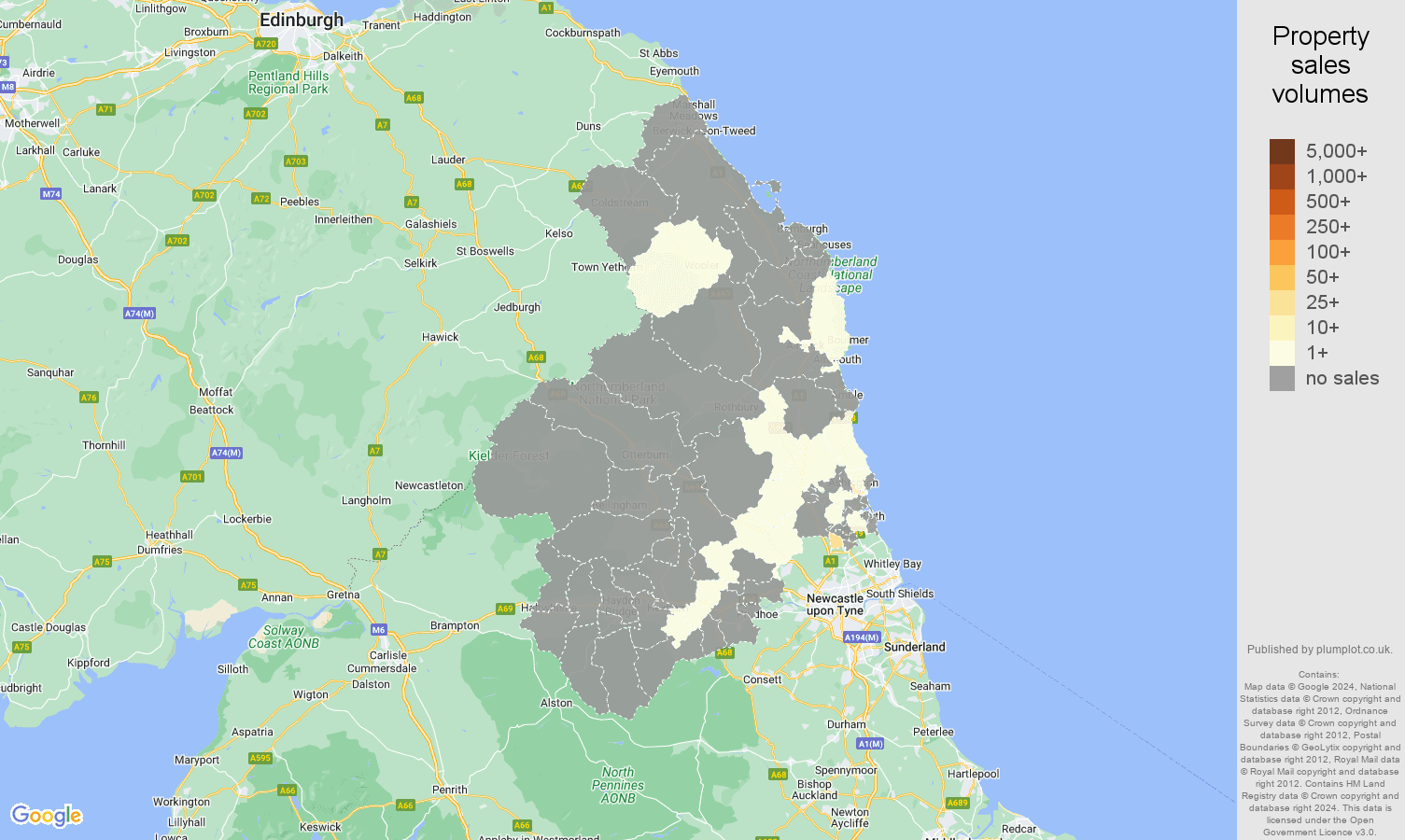The height and width of the screenshot is (840, 1405).
Task: Click the Edinburgh city label
Action: 302,20
